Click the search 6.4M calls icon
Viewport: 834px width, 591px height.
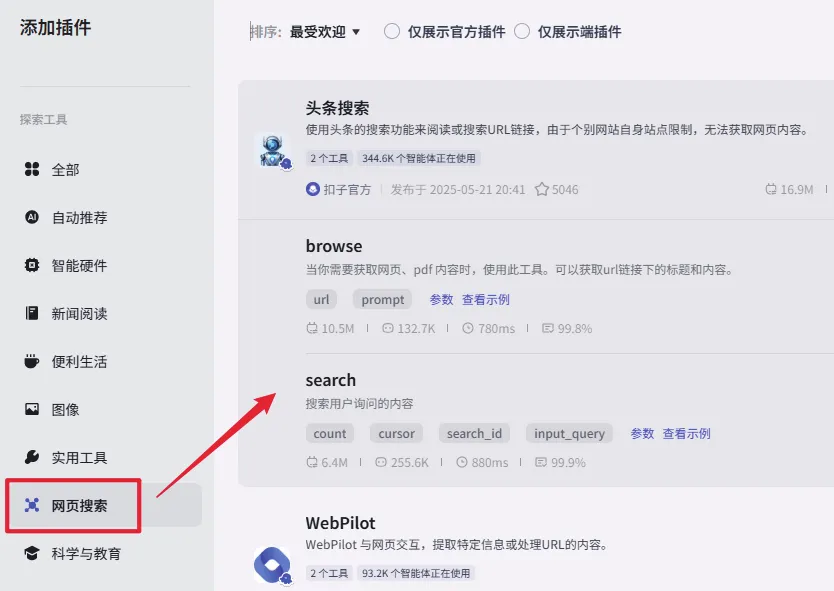pyautogui.click(x=312, y=462)
